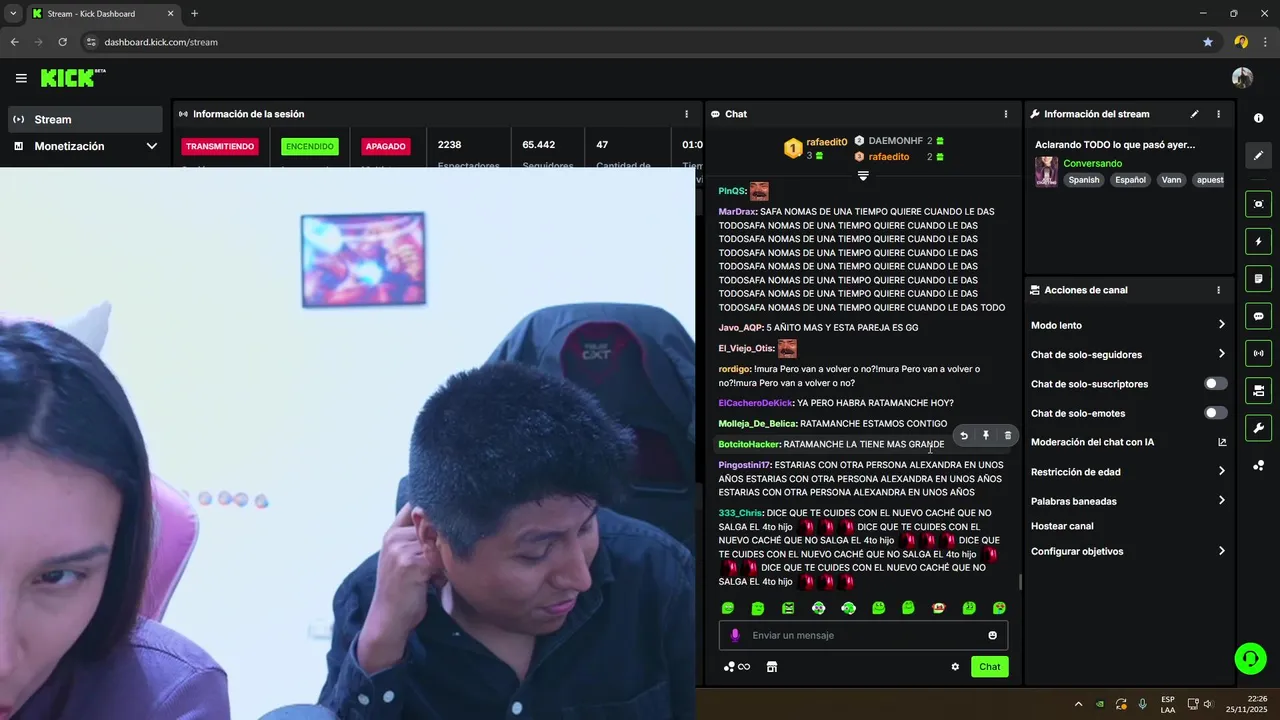Expand the Modo lento option

click(x=1128, y=325)
